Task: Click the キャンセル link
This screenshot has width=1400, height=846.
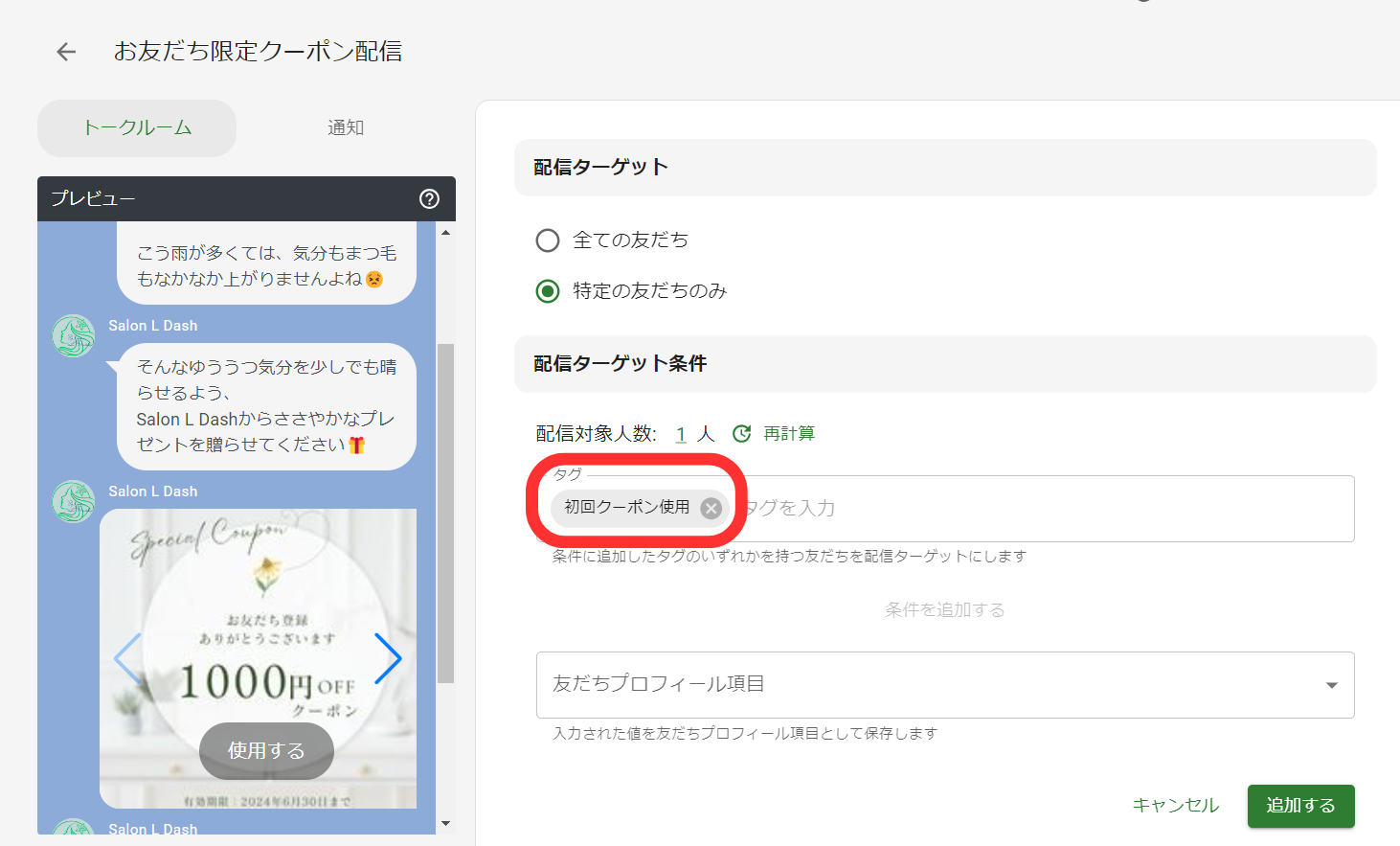Action: [x=1175, y=806]
